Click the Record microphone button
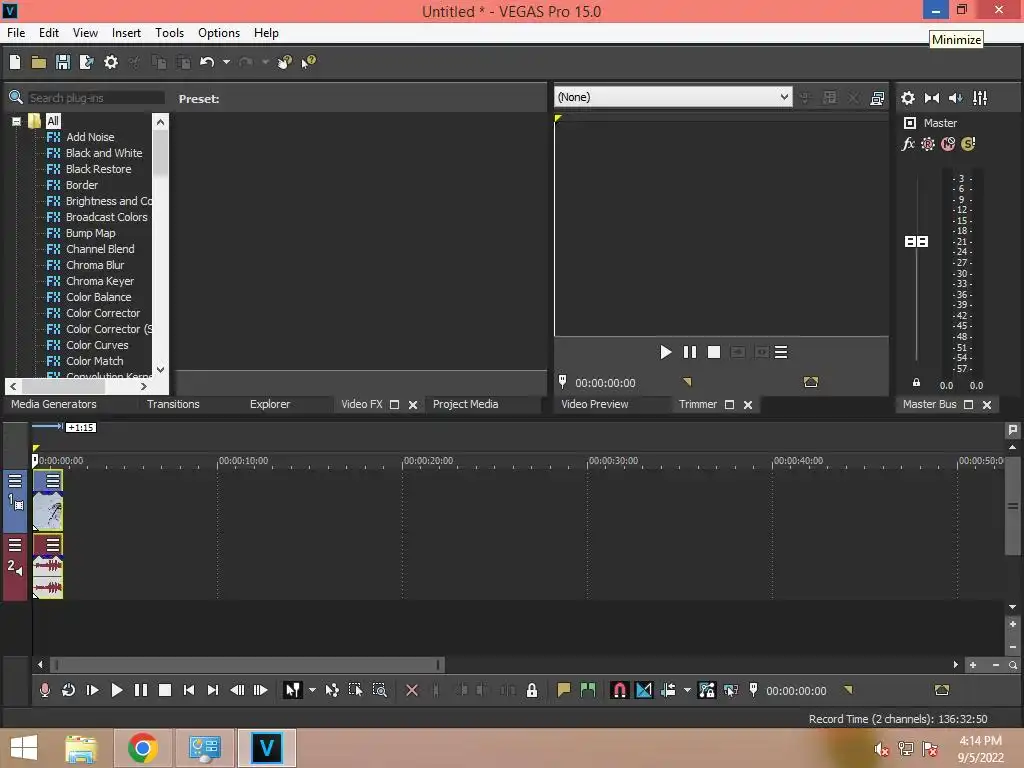The height and width of the screenshot is (768, 1024). click(44, 690)
